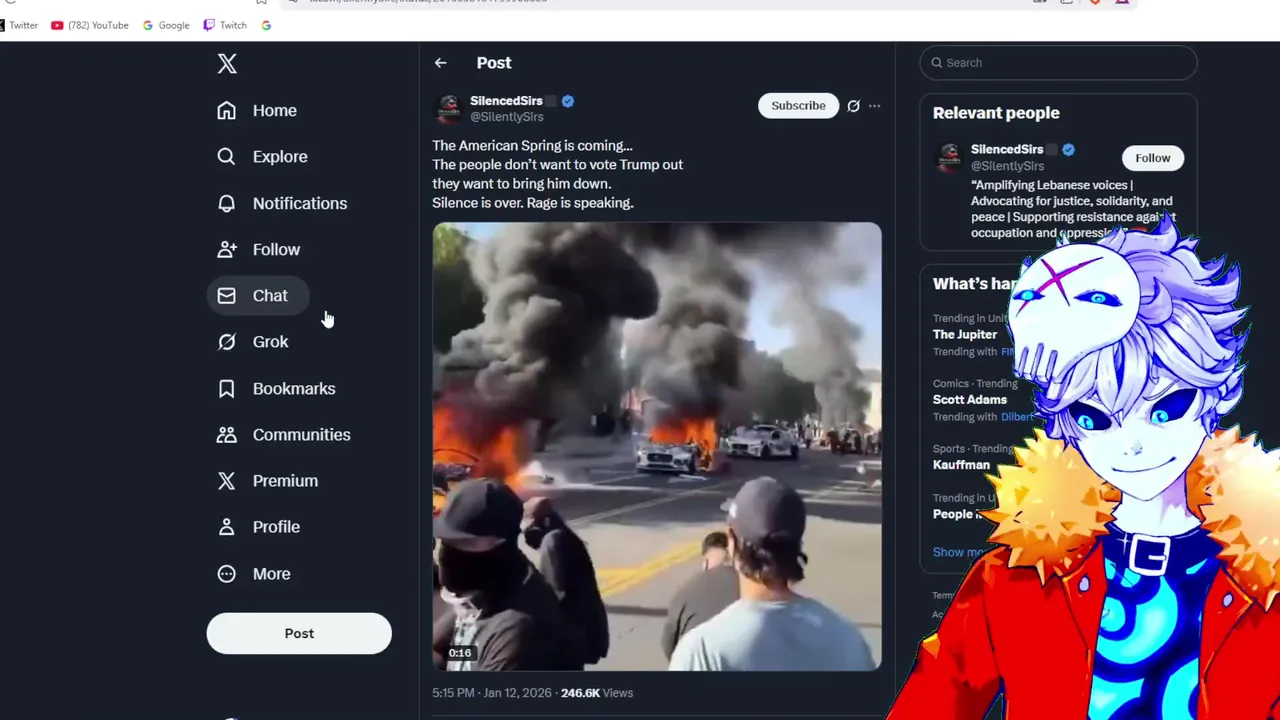Open the post's three-dot options menu
This screenshot has height=720, width=1280.
[874, 106]
